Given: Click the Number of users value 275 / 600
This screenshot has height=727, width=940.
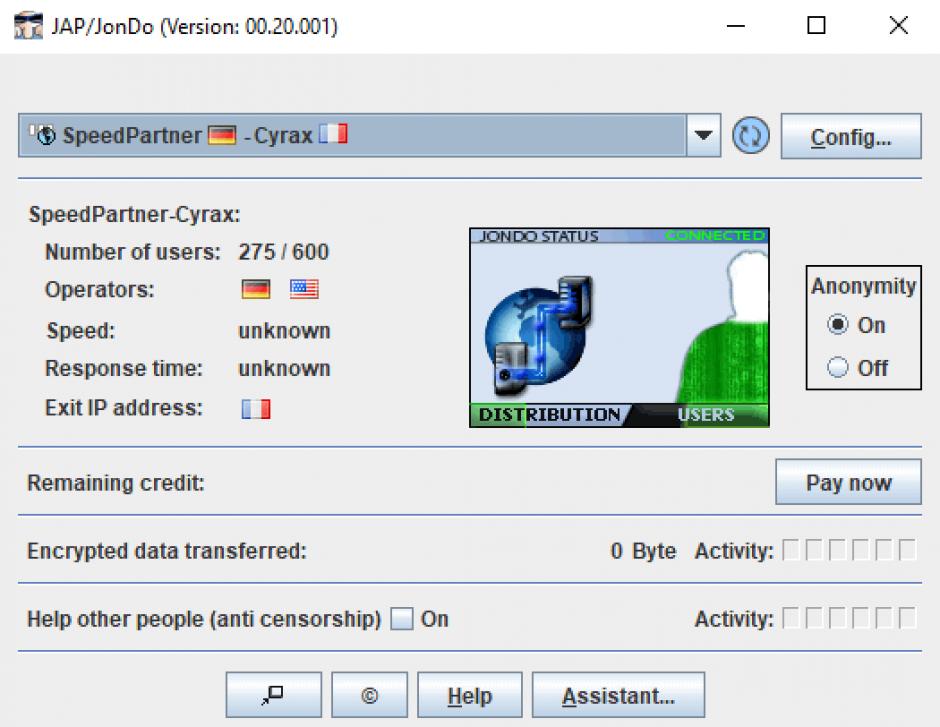Looking at the screenshot, I should click(284, 252).
